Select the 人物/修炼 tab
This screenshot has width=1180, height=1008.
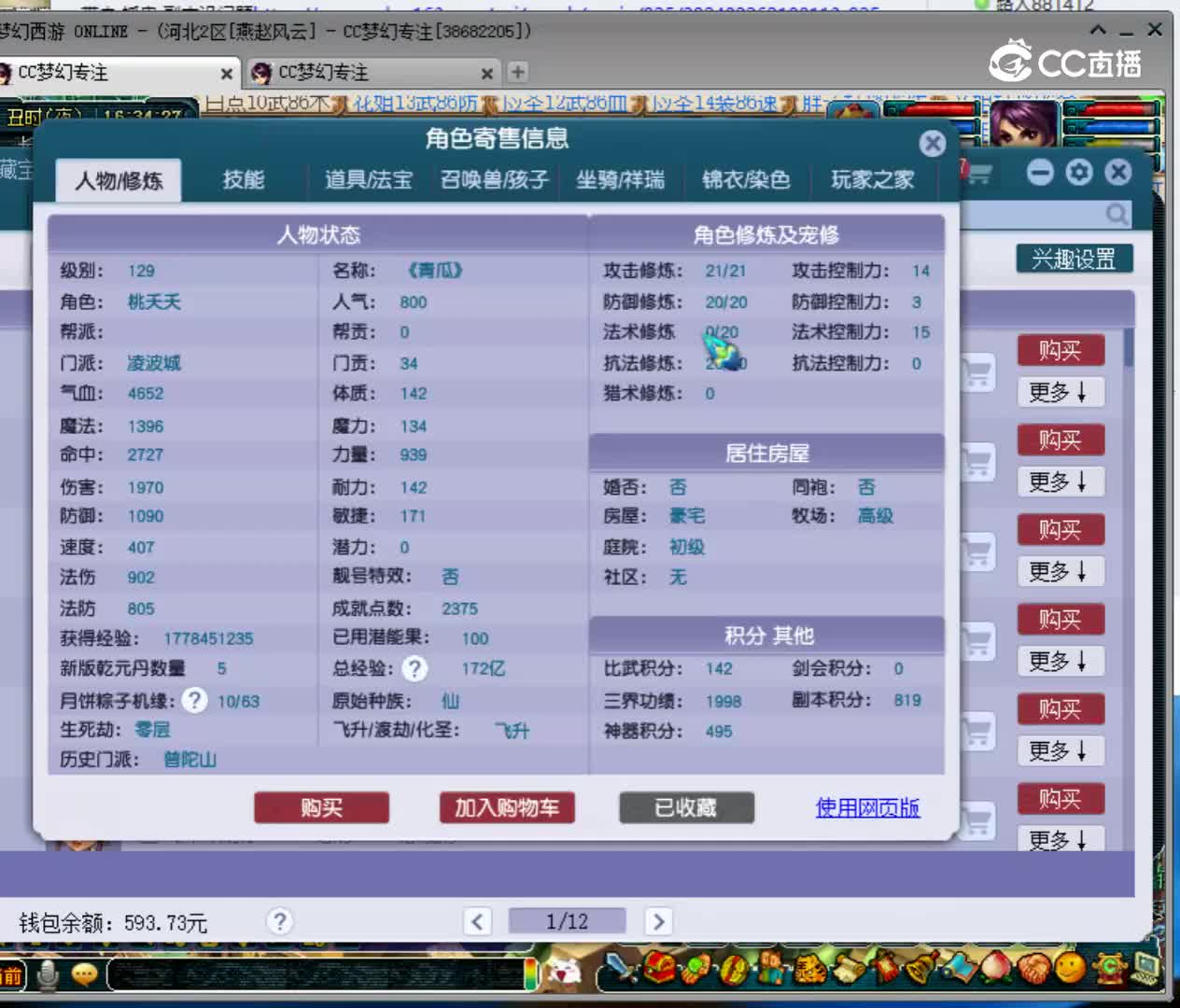pos(119,180)
